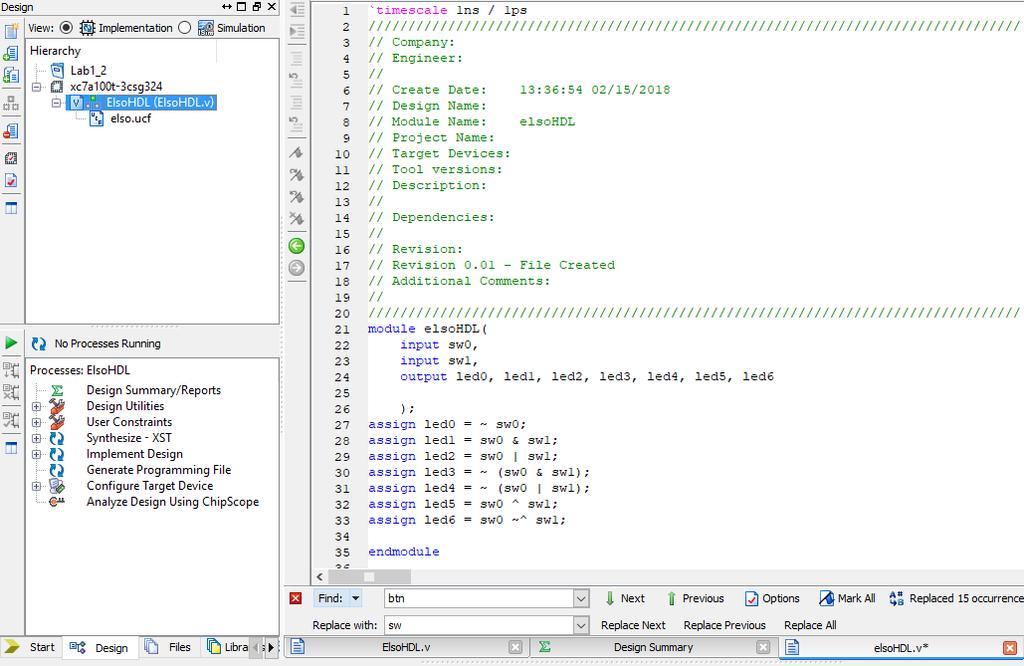
Task: Click the rerun processes refresh icon
Action: 39,343
